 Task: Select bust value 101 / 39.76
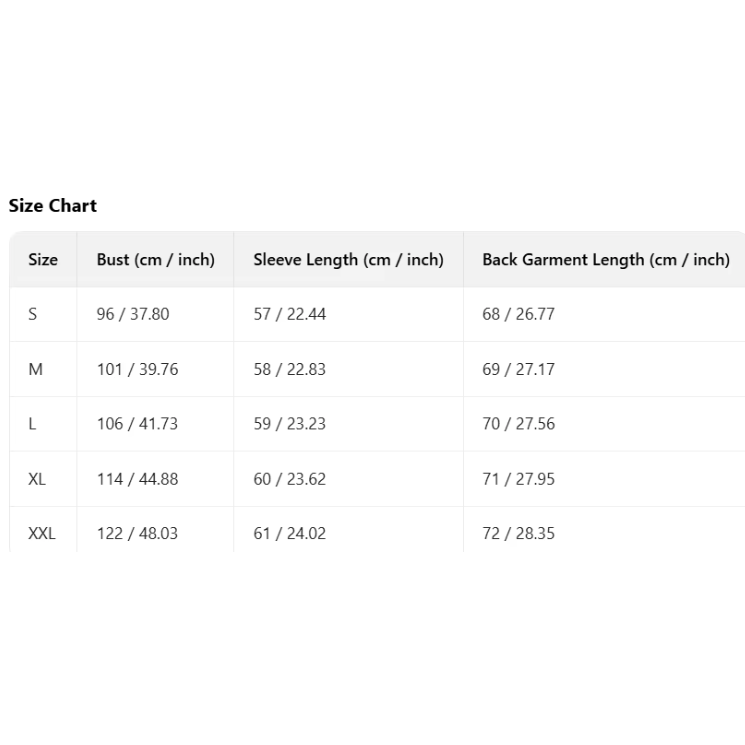pos(137,369)
